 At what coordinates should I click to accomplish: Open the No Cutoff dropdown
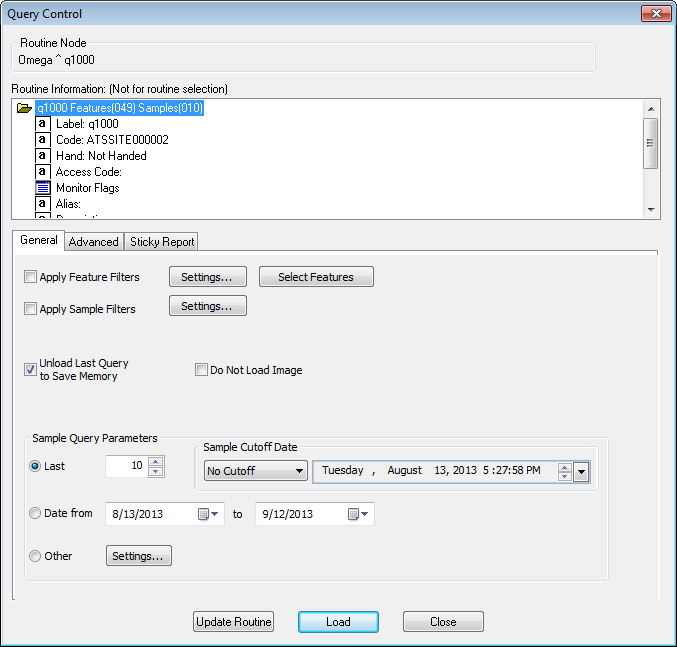point(255,471)
